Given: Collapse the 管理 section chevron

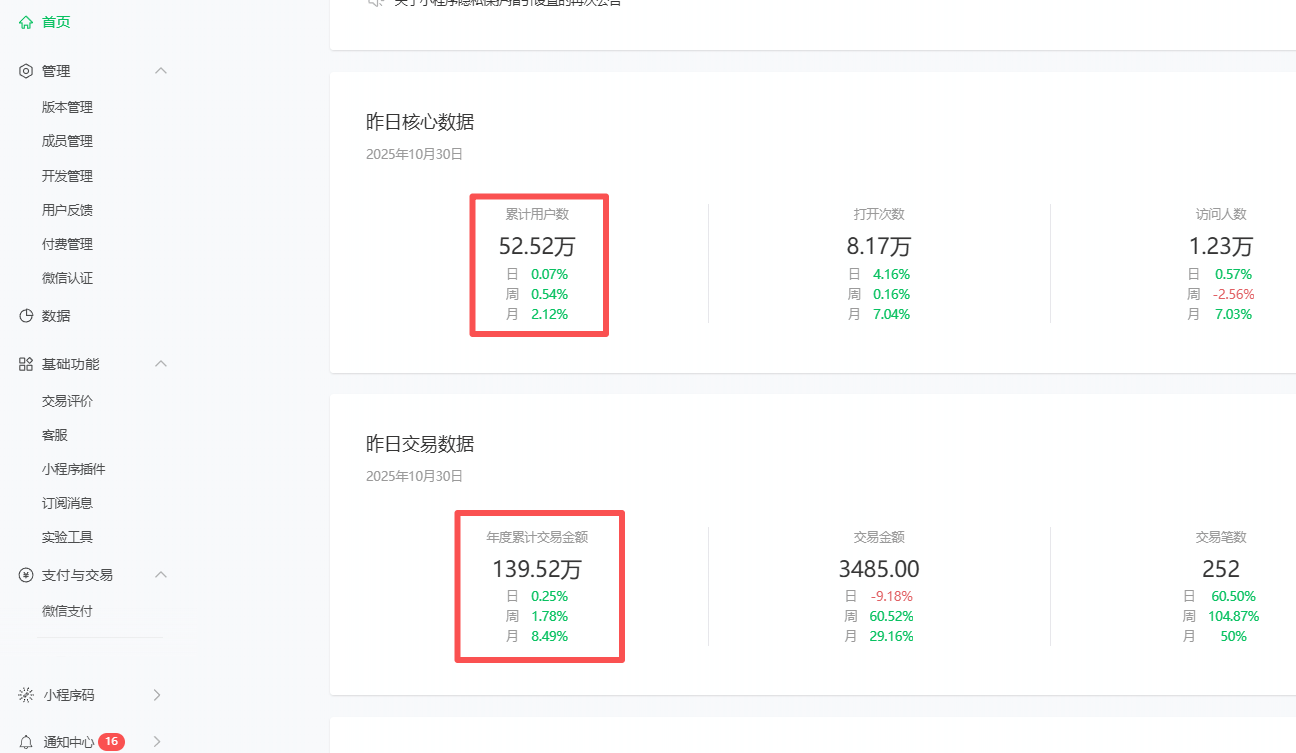Looking at the screenshot, I should click(x=160, y=71).
